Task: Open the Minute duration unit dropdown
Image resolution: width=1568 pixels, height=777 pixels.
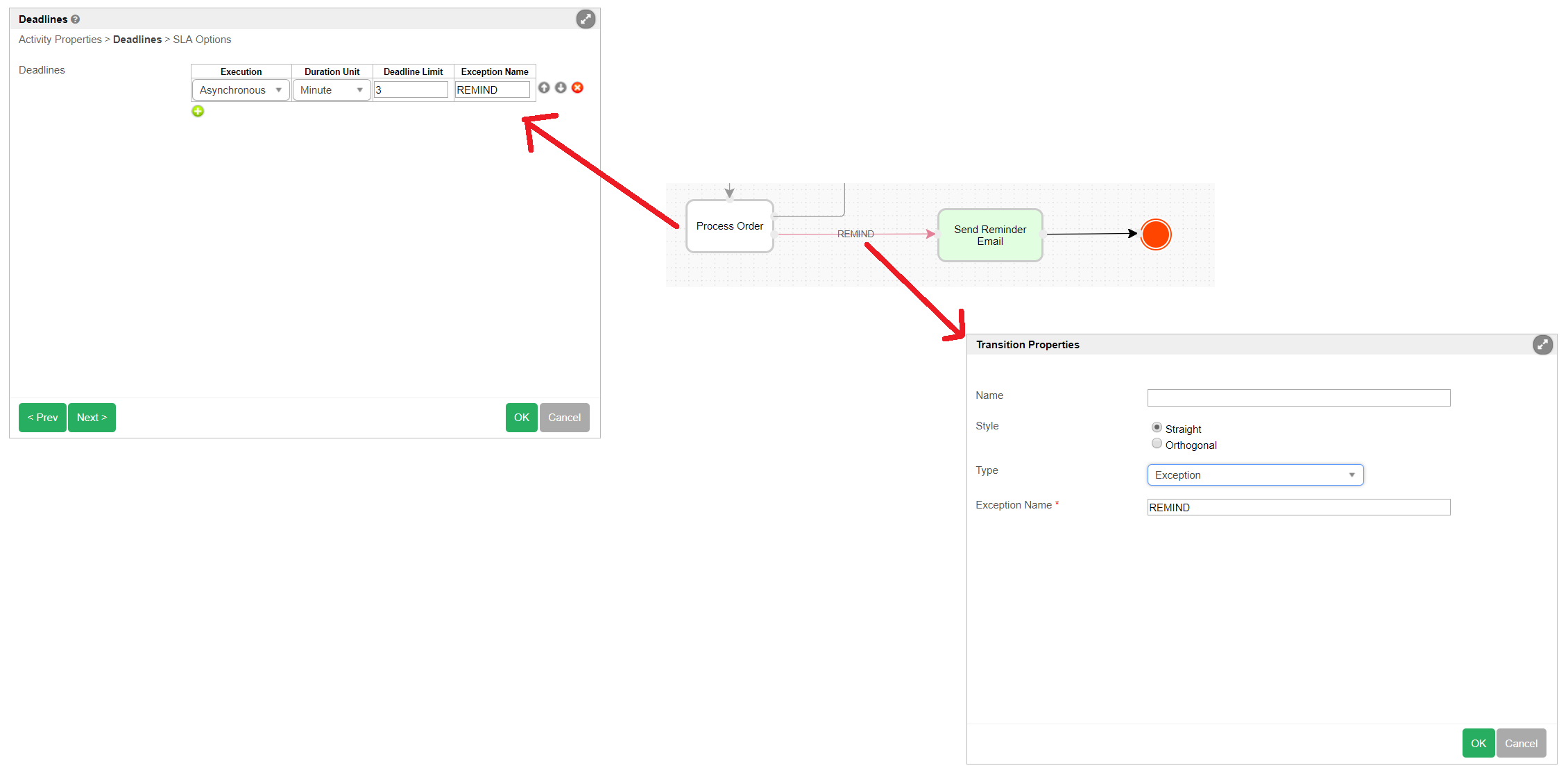Action: pos(332,90)
